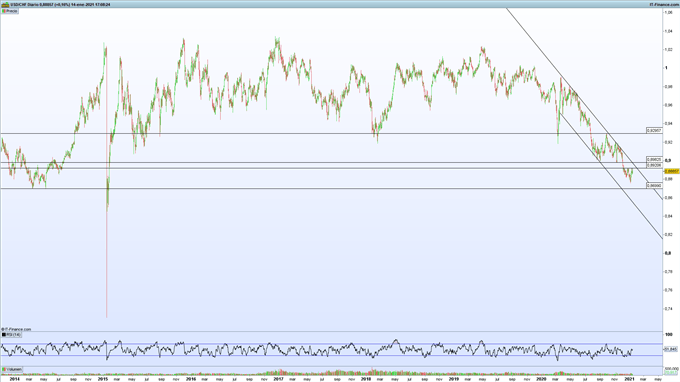Click the 2015 year label on time axis
680x382 pixels.
tap(103, 379)
